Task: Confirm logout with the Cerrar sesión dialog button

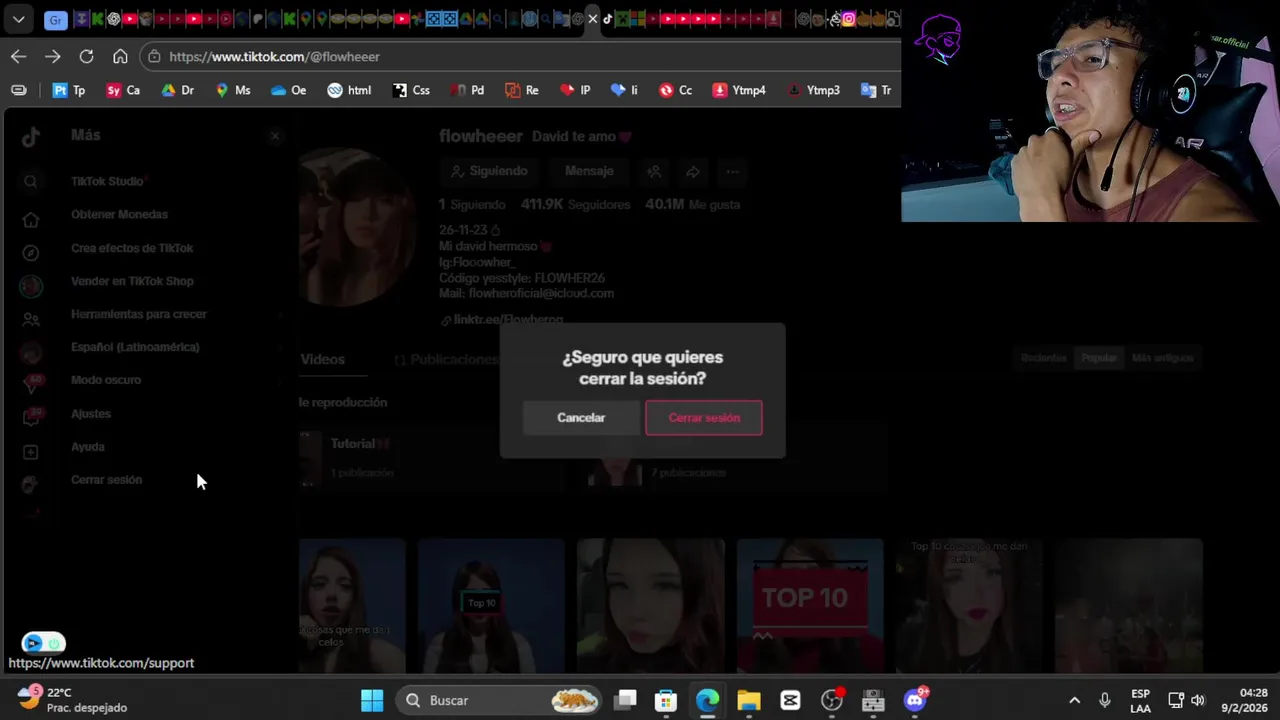Action: pyautogui.click(x=703, y=418)
